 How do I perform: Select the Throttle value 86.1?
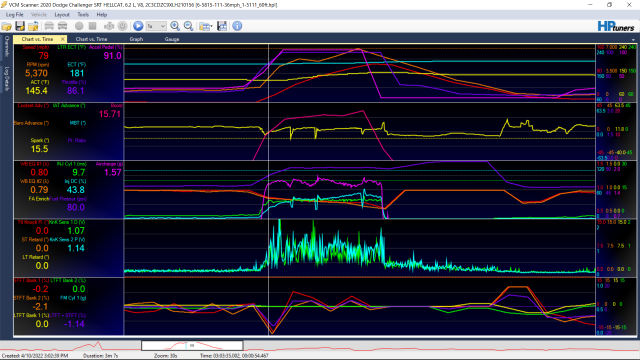click(76, 91)
